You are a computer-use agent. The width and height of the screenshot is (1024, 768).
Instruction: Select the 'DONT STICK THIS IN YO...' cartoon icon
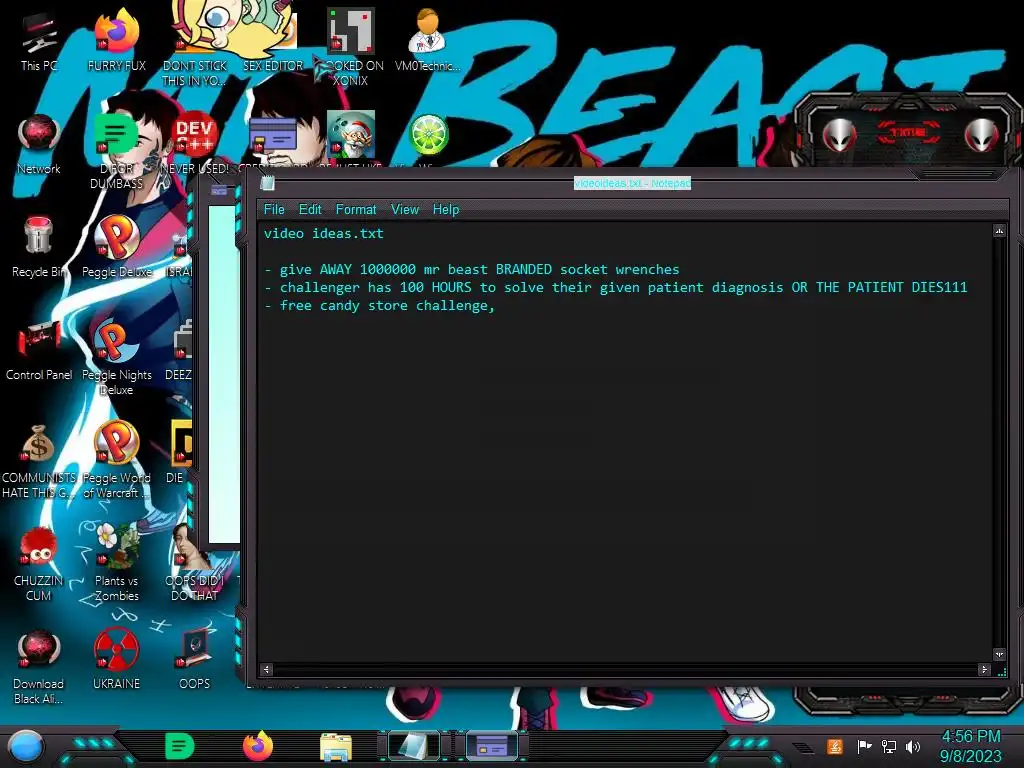click(195, 46)
